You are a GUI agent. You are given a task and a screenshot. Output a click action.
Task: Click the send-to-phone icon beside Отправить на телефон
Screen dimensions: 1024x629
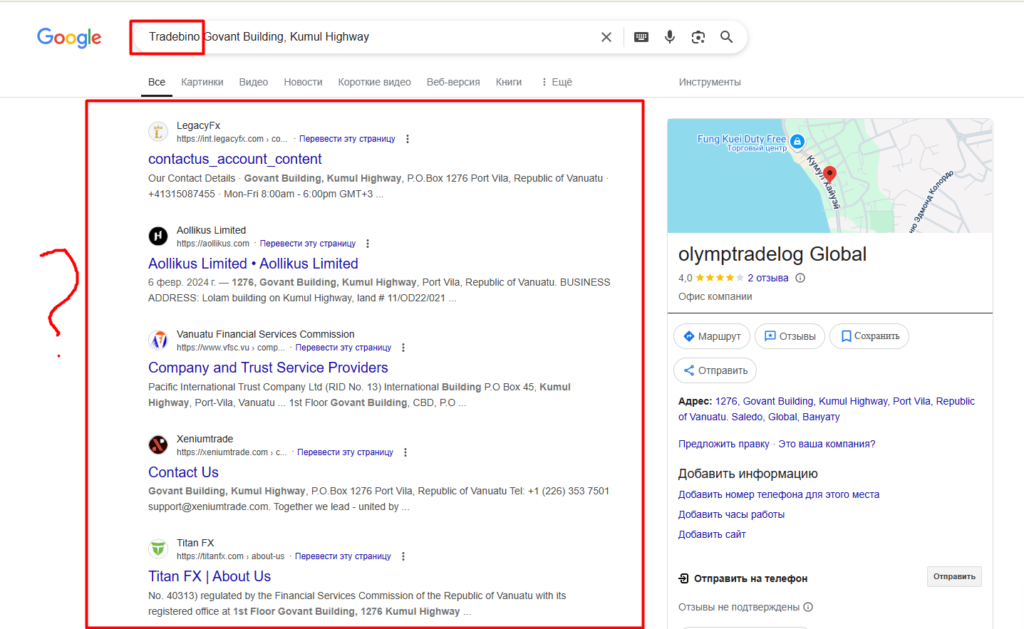click(684, 579)
